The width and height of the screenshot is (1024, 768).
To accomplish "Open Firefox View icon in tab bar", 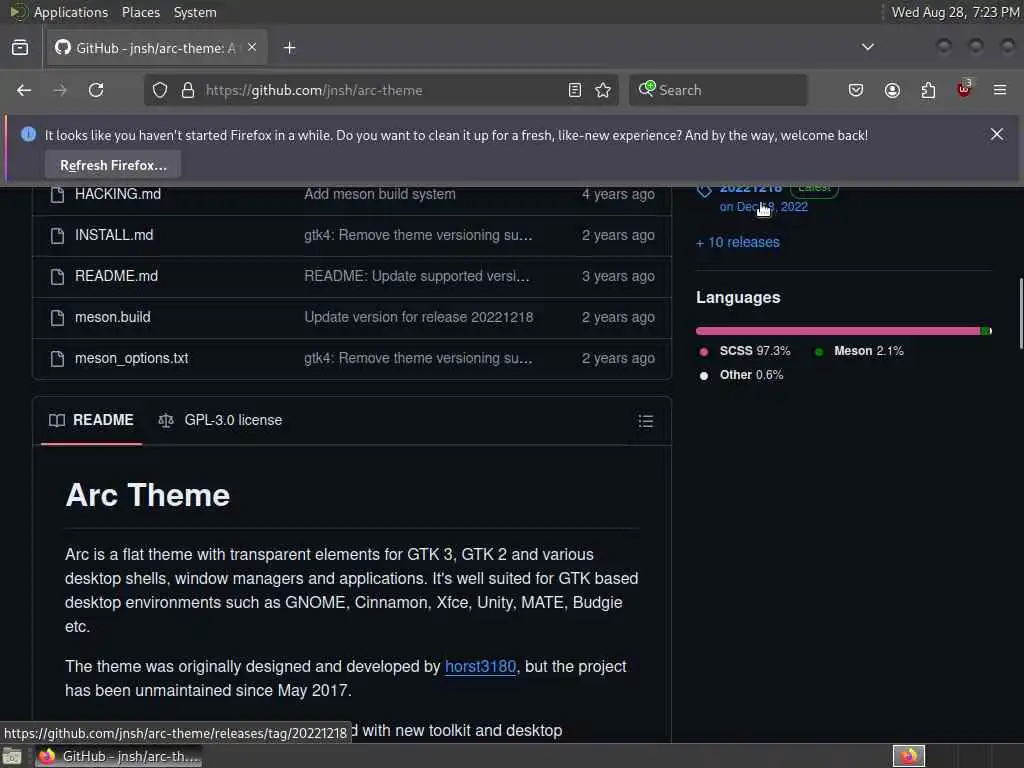I will (20, 48).
